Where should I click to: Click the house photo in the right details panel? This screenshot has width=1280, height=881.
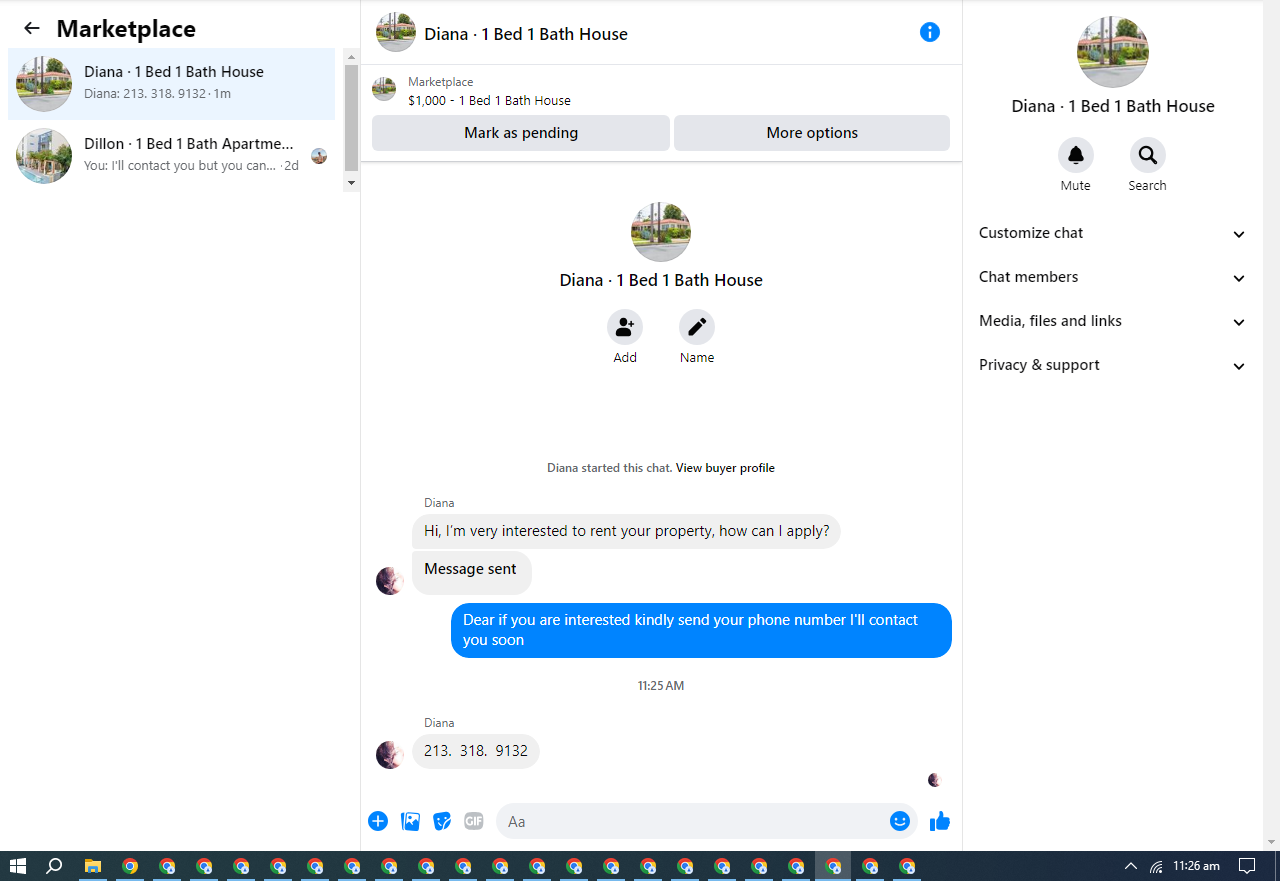pos(1113,52)
